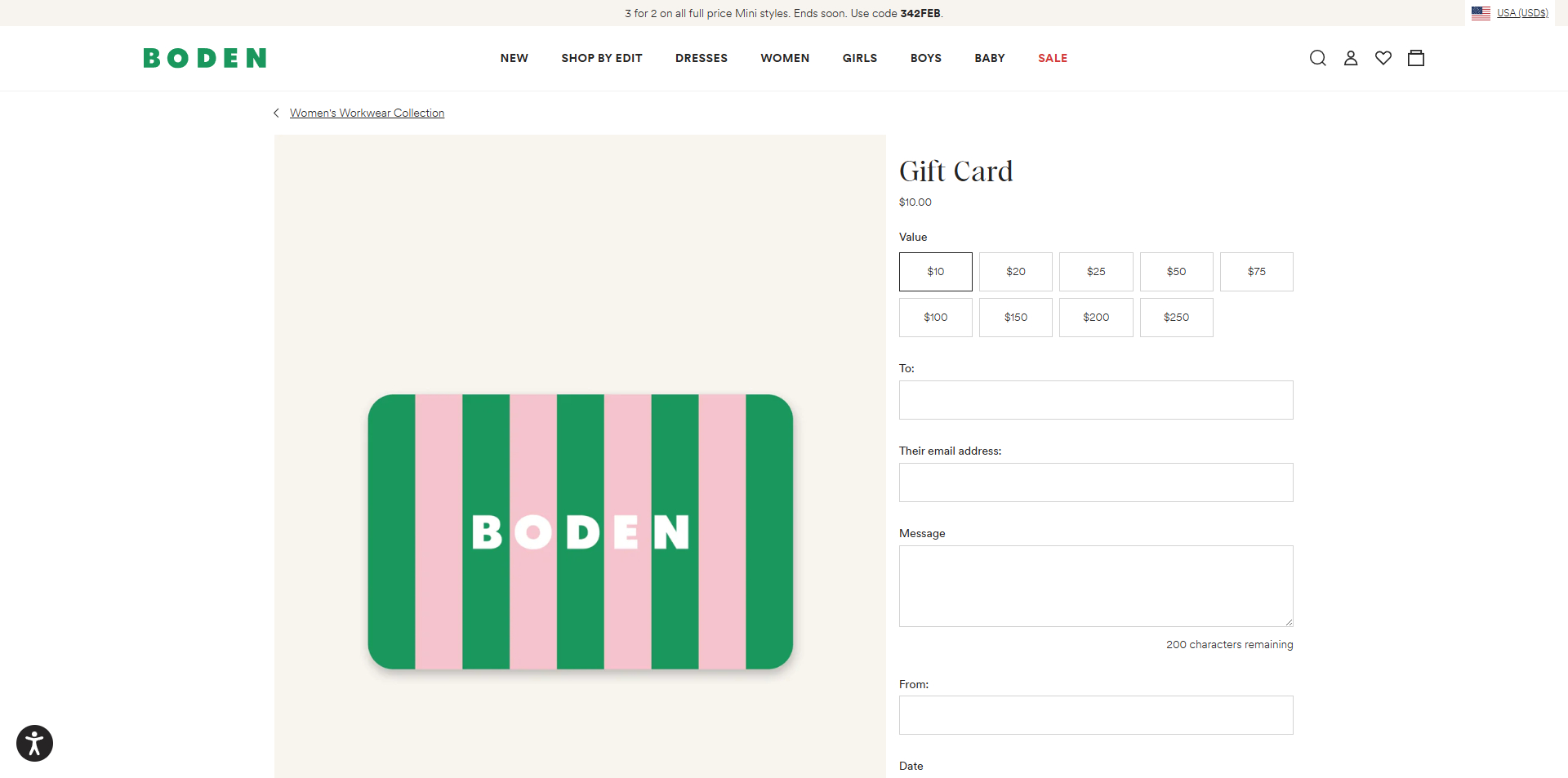Open the search icon

(1317, 58)
